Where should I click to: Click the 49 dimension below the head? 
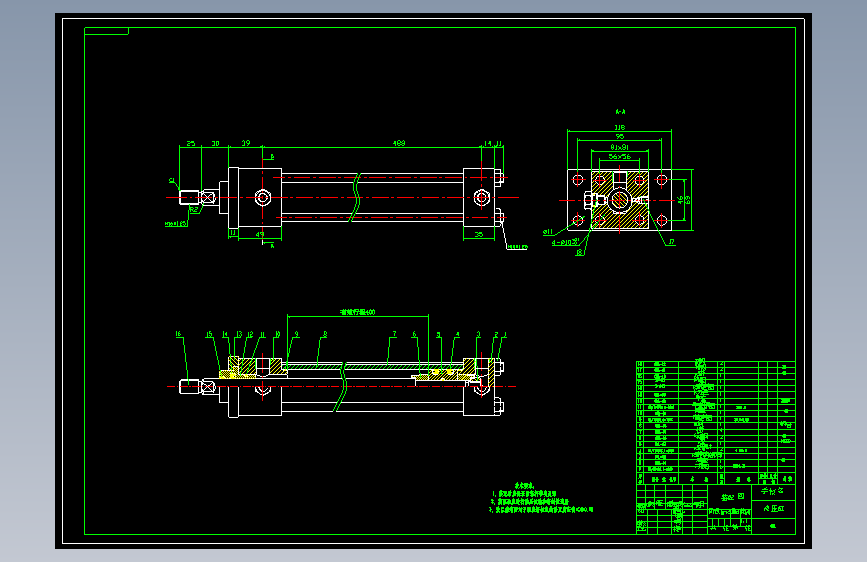(260, 235)
